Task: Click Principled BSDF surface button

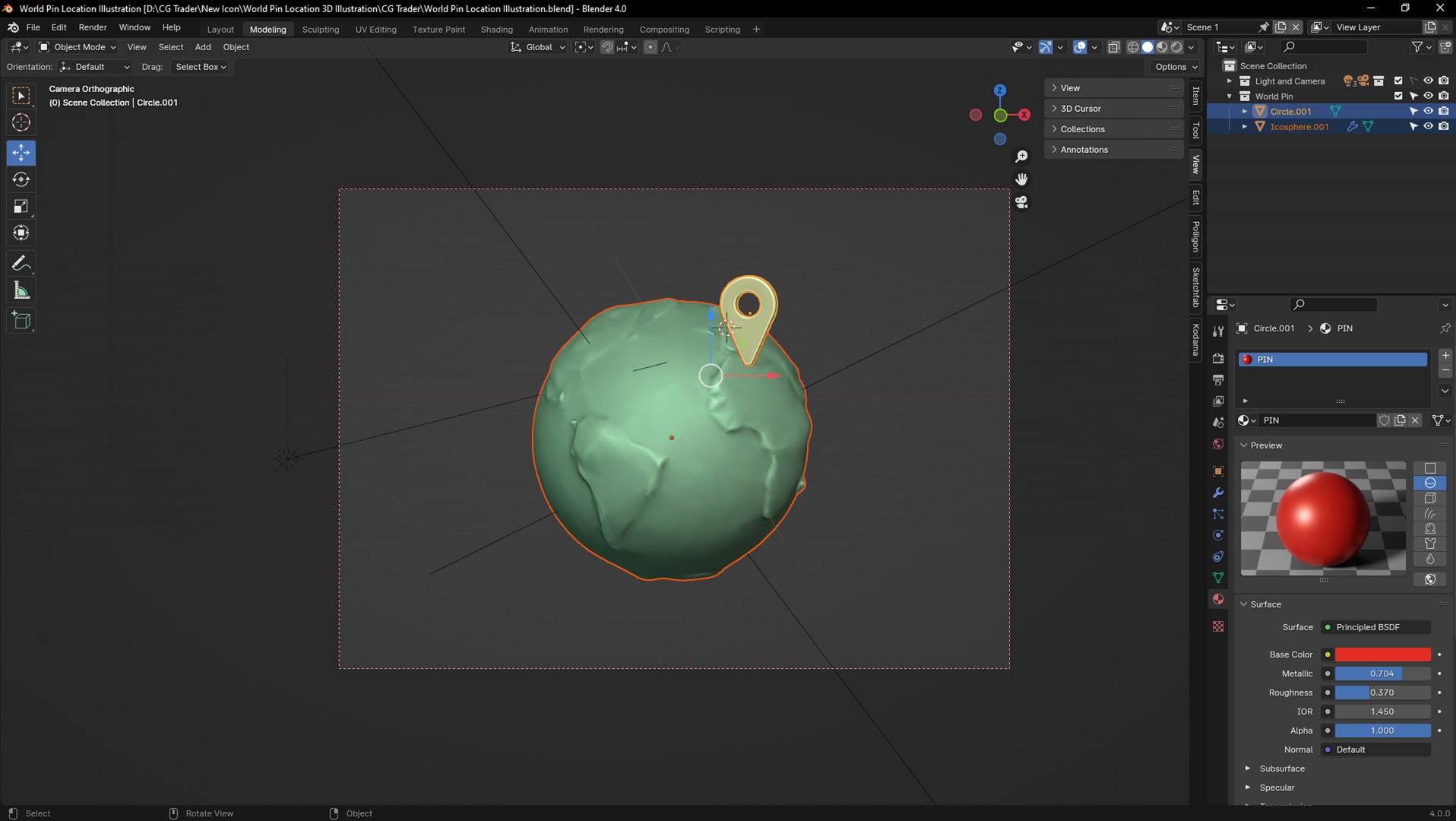Action: point(1376,627)
